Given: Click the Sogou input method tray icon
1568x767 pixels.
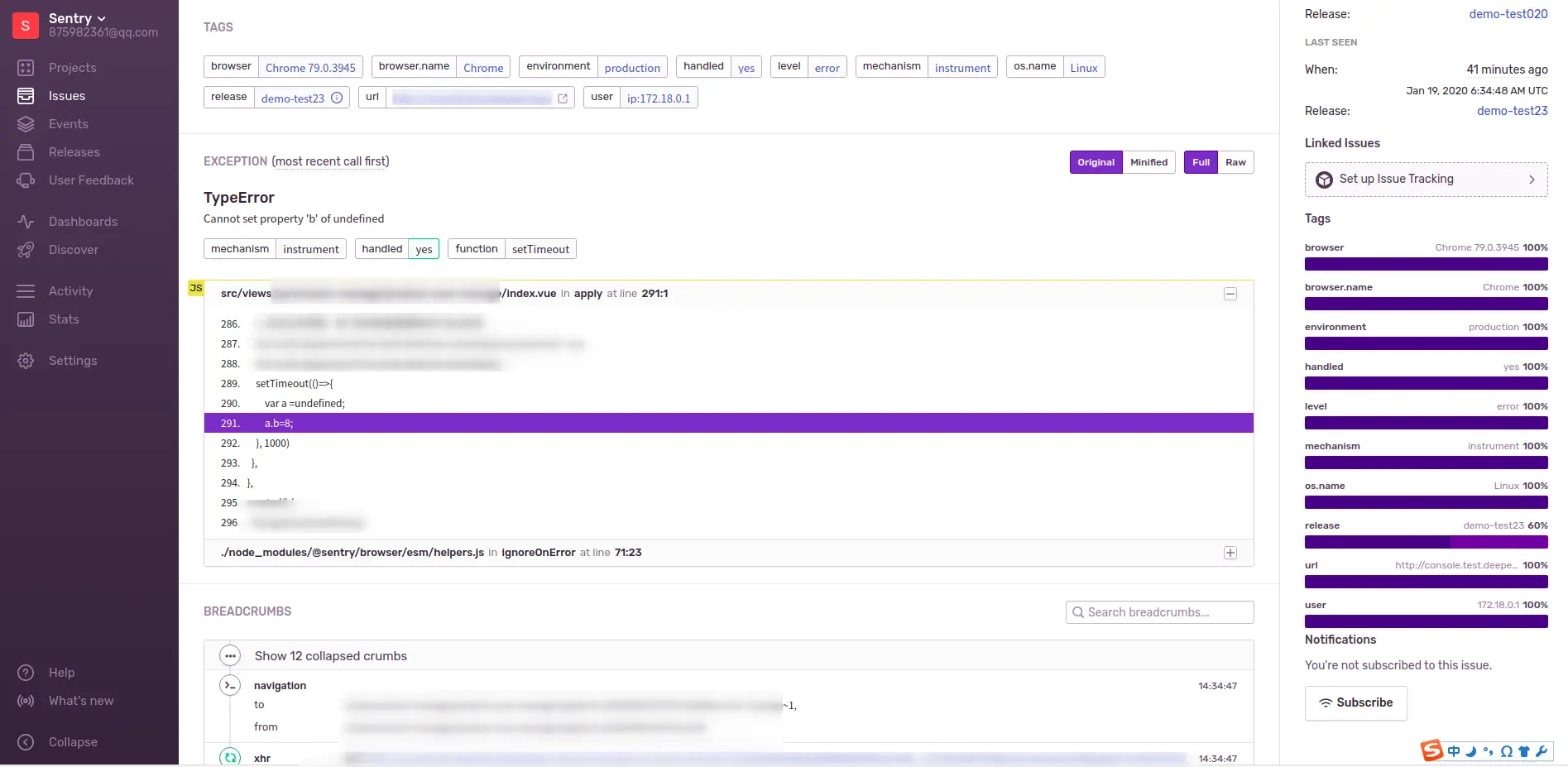Looking at the screenshot, I should (1431, 750).
